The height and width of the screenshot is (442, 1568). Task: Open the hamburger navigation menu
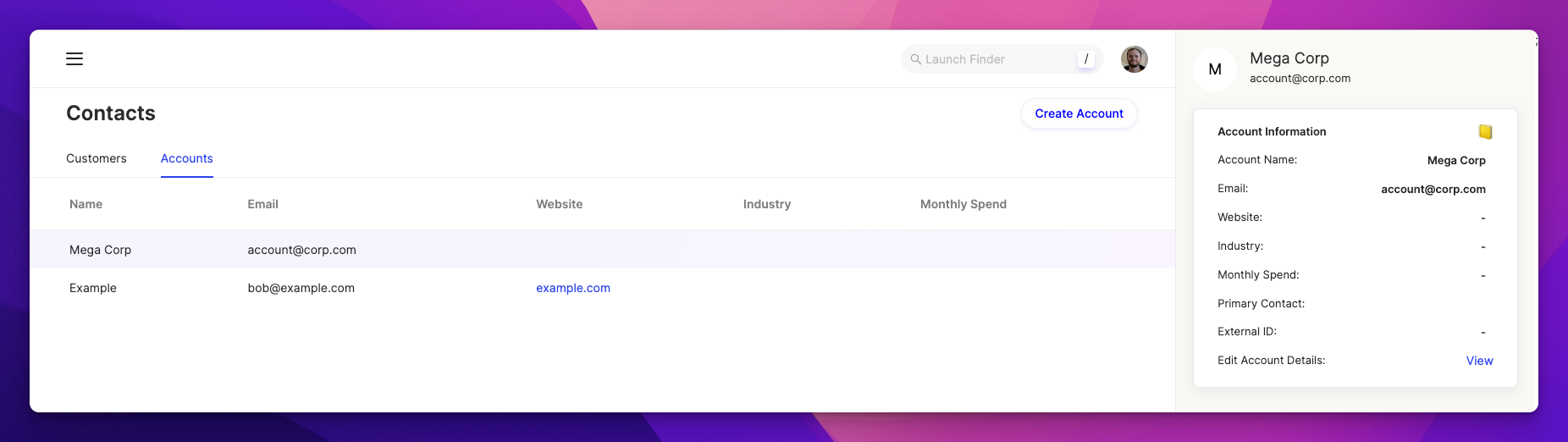pos(75,58)
